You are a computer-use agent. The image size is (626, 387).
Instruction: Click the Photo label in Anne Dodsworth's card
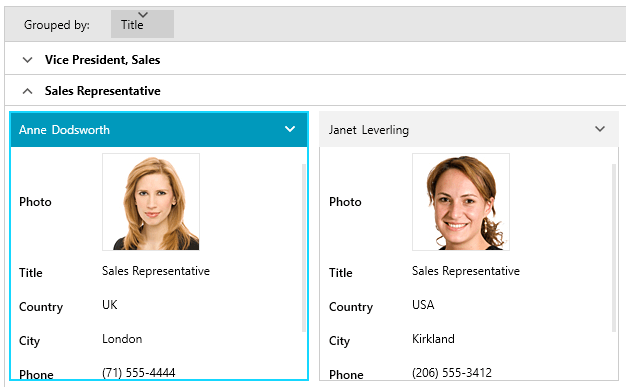[35, 202]
